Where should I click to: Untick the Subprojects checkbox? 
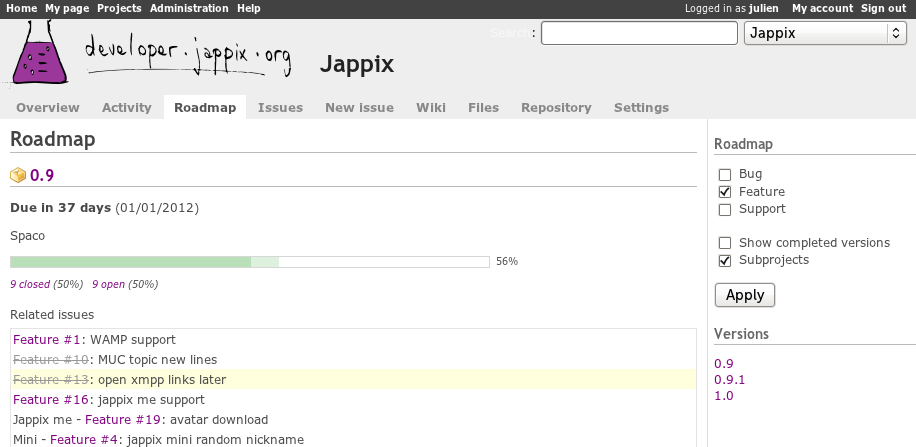724,260
